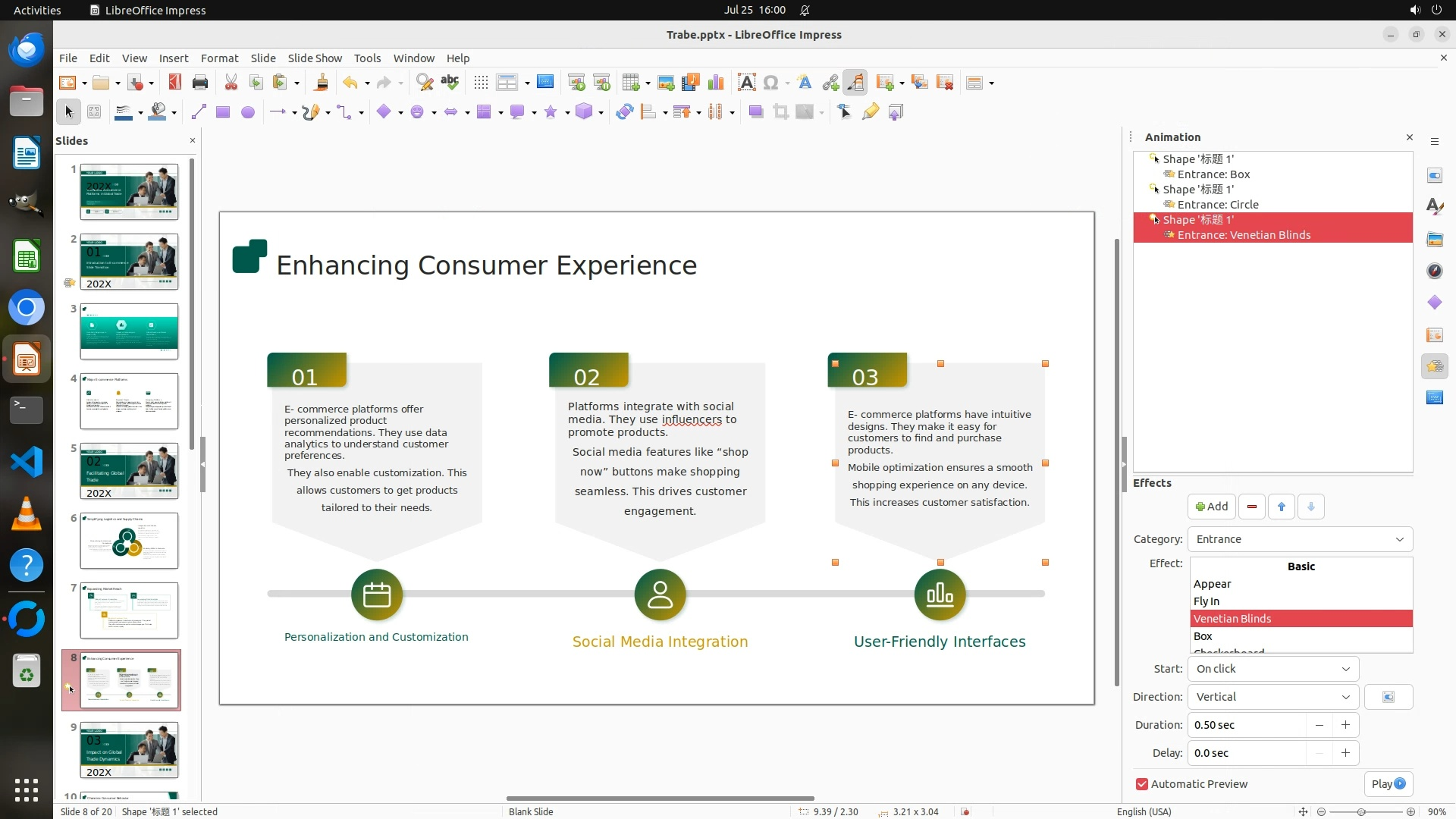Click the Insert Text Box icon

pyautogui.click(x=746, y=83)
